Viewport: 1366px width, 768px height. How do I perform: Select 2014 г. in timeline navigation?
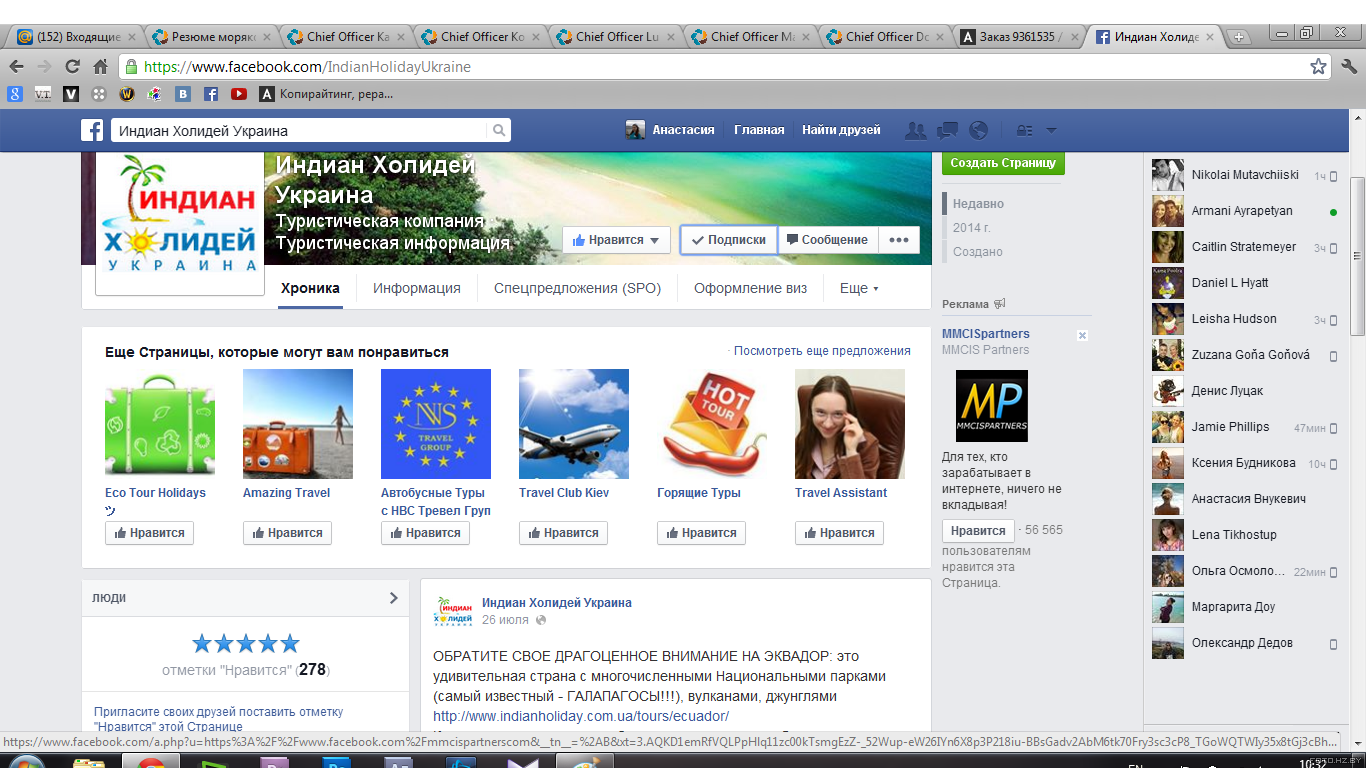971,228
